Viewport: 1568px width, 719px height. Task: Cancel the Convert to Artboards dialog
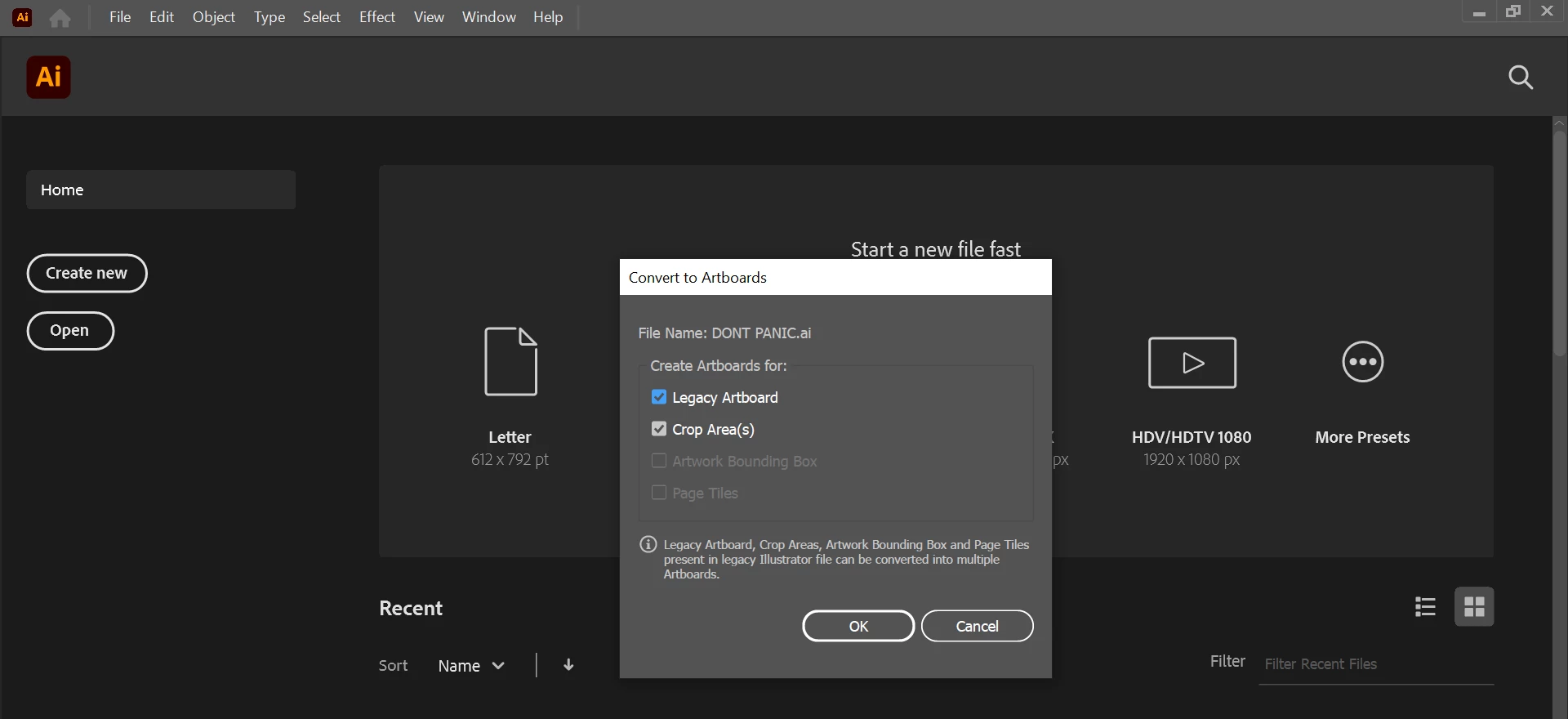[978, 626]
